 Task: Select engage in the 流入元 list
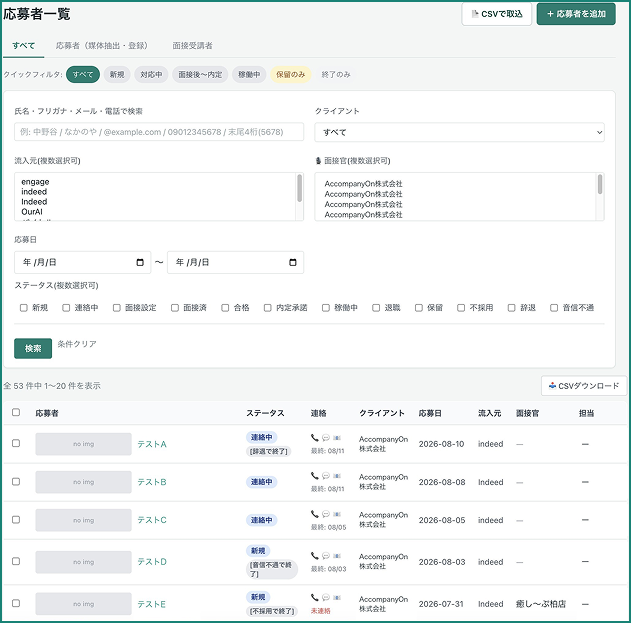(35, 182)
